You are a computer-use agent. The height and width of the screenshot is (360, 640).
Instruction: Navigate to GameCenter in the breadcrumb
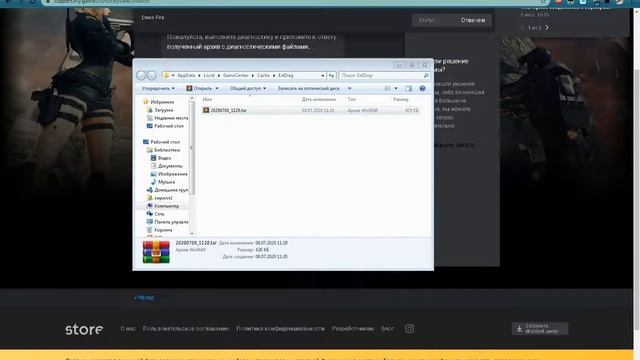(236, 76)
